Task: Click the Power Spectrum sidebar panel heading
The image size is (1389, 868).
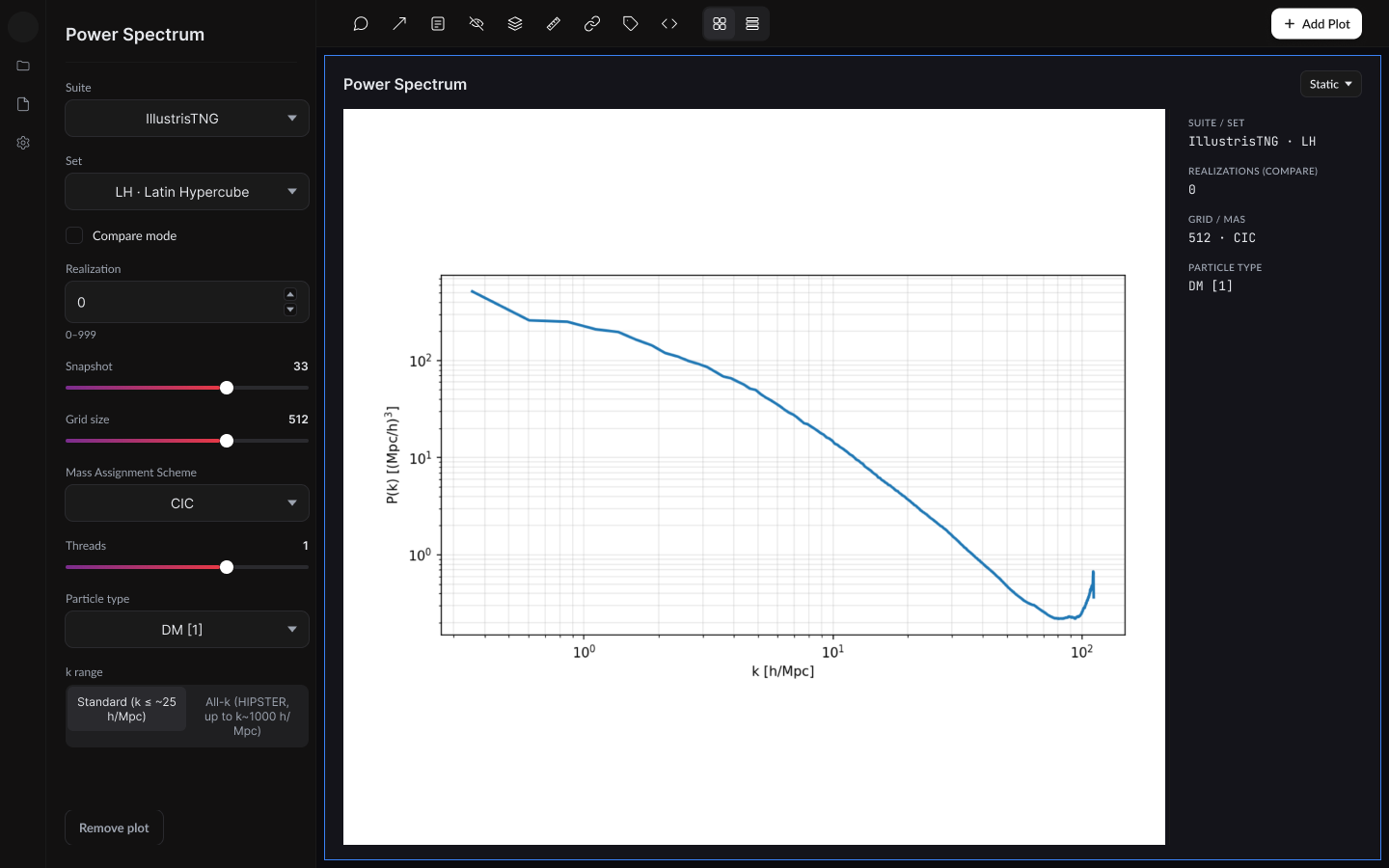Action: tap(135, 35)
